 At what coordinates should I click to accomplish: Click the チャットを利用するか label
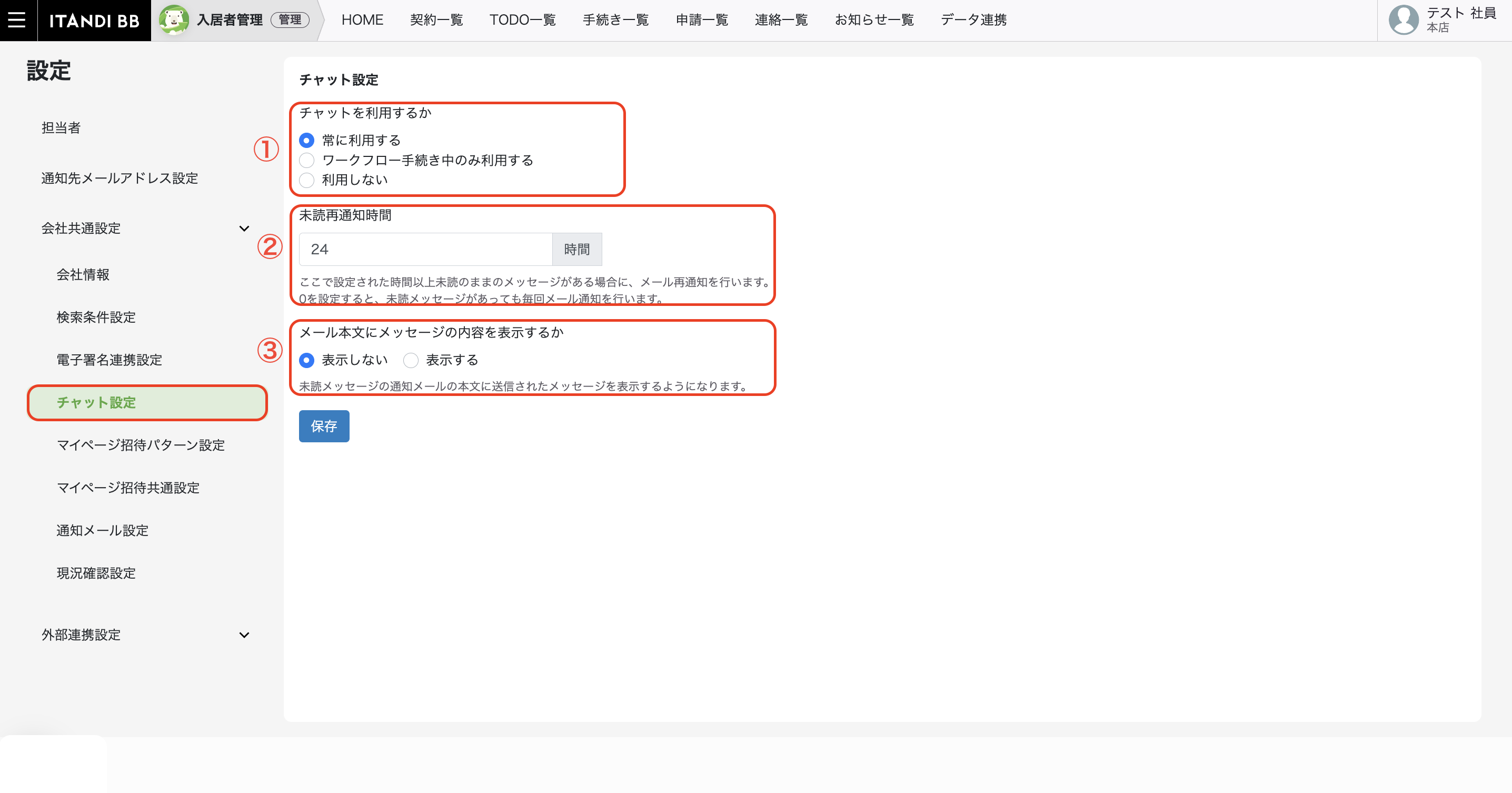366,113
